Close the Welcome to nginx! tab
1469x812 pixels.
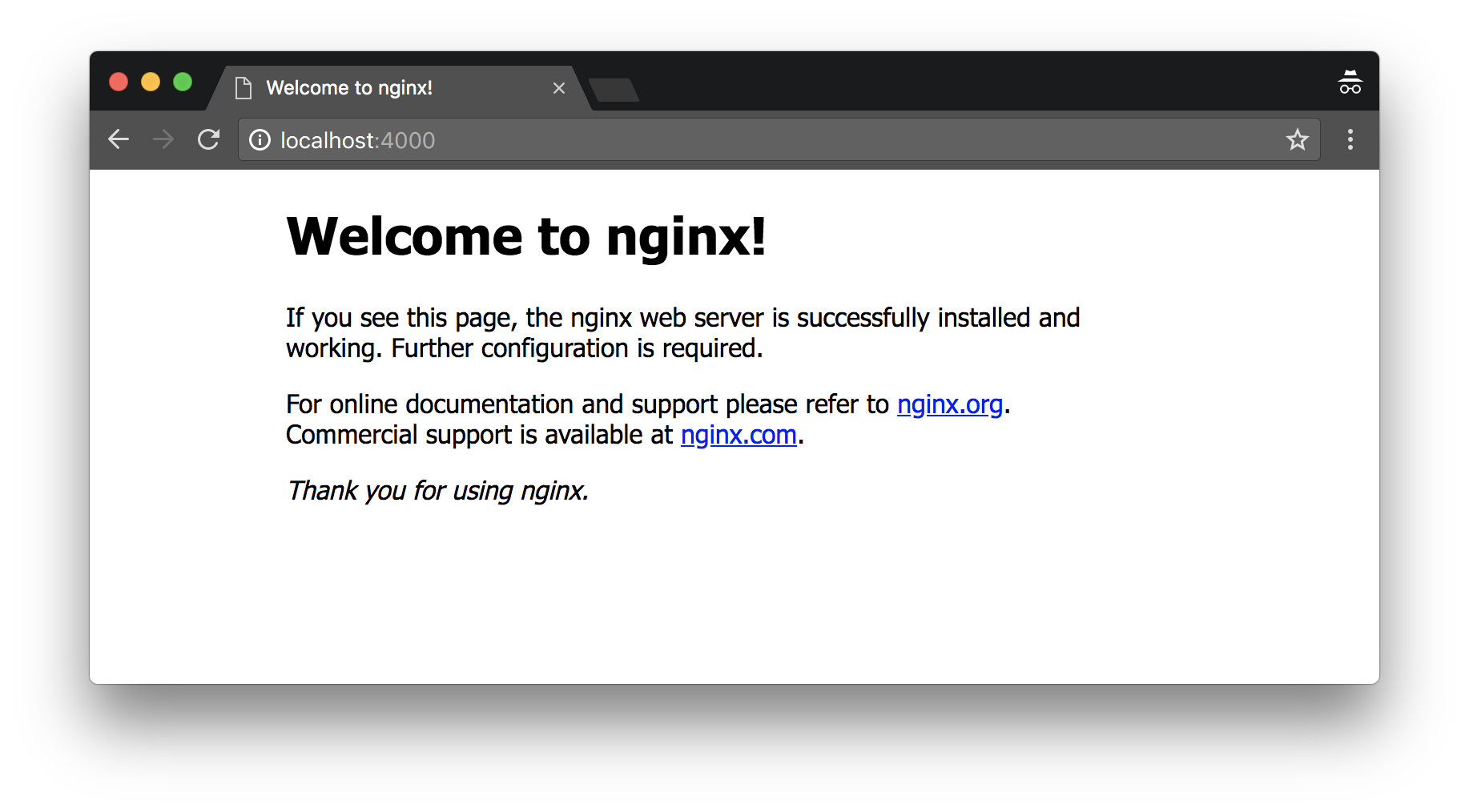559,88
